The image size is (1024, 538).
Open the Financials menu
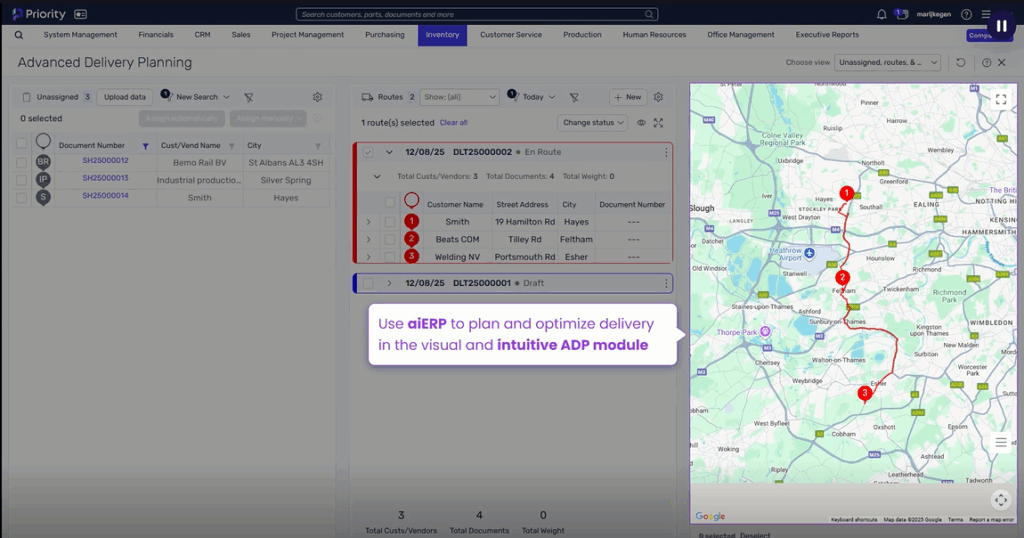(x=156, y=35)
